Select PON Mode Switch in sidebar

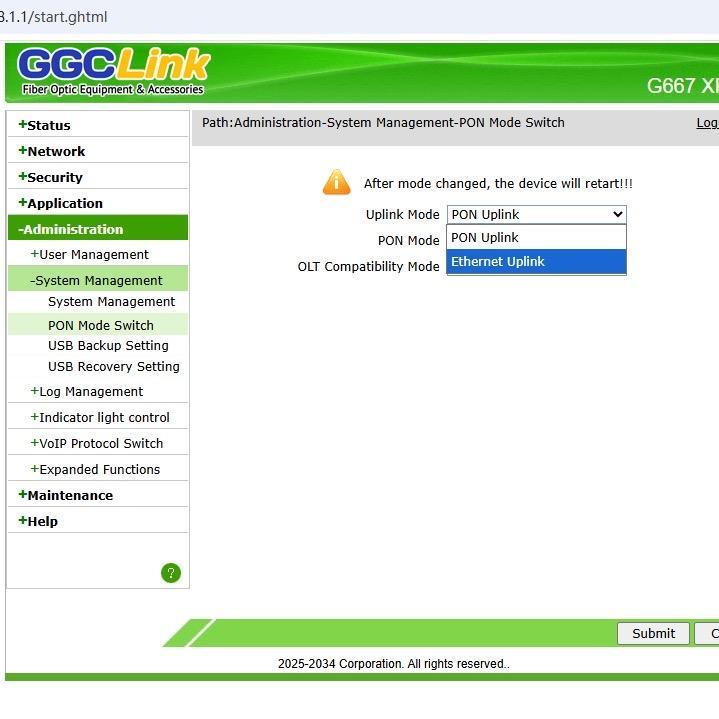pos(100,325)
